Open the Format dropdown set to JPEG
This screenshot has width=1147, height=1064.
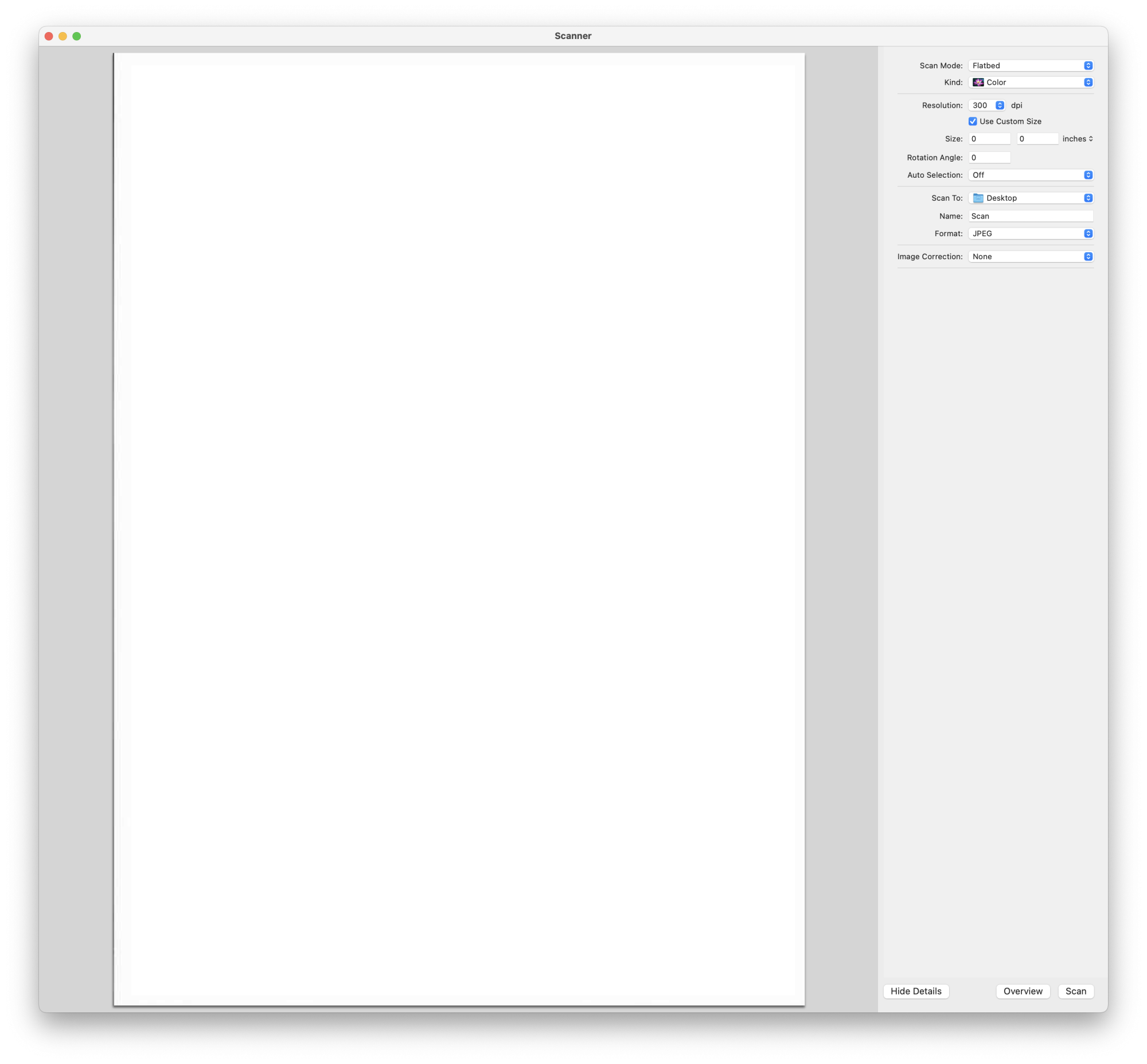coord(1030,234)
